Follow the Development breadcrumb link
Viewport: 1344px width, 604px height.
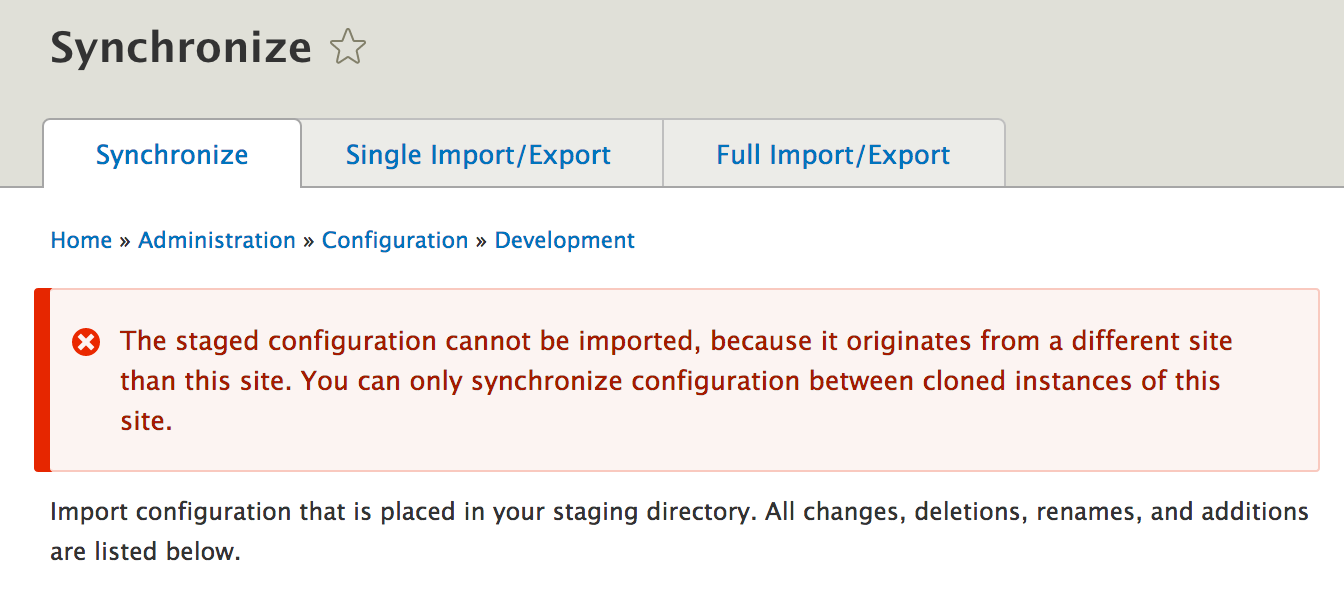565,240
